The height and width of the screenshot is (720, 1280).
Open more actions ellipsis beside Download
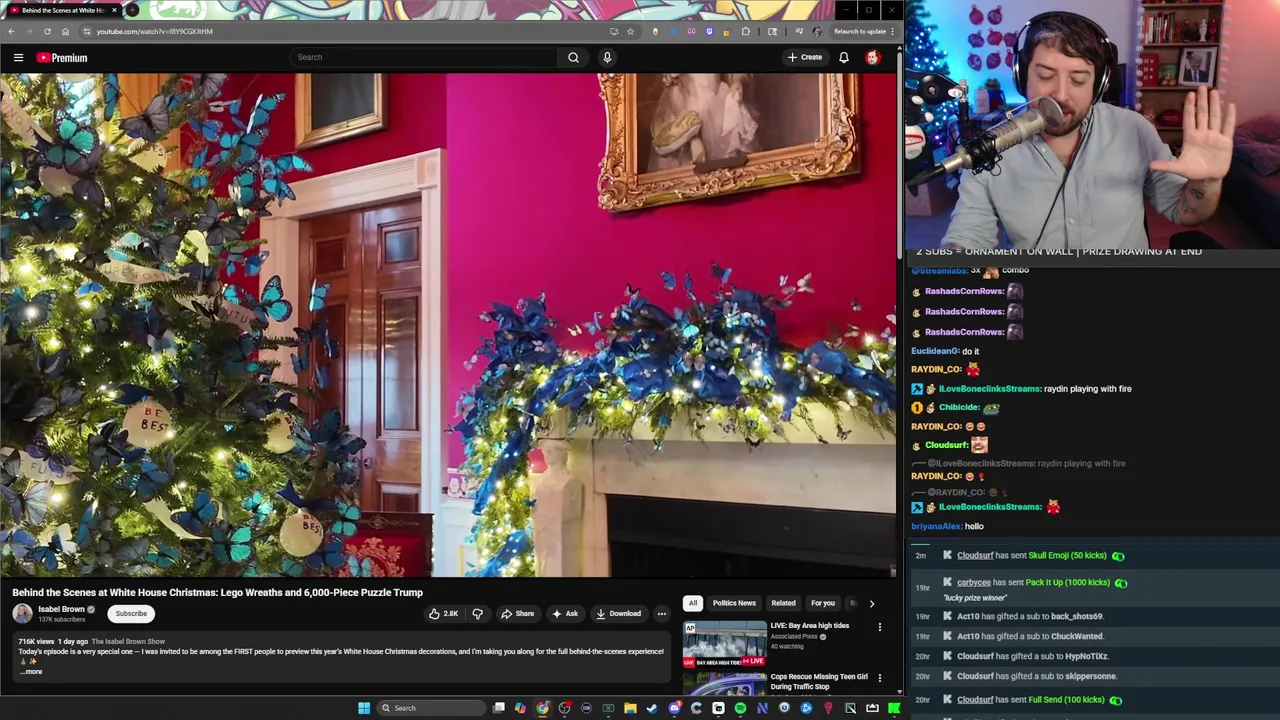tap(661, 613)
